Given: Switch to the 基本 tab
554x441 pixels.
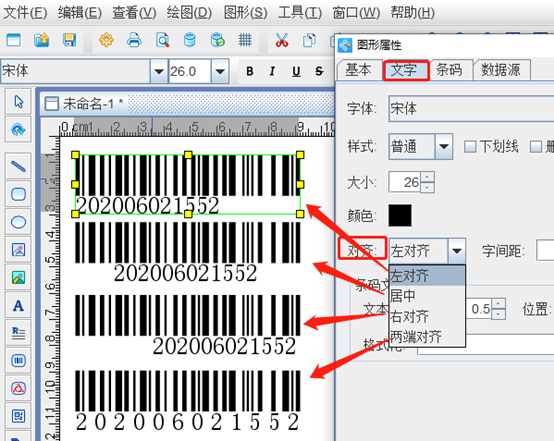Looking at the screenshot, I should pyautogui.click(x=359, y=70).
